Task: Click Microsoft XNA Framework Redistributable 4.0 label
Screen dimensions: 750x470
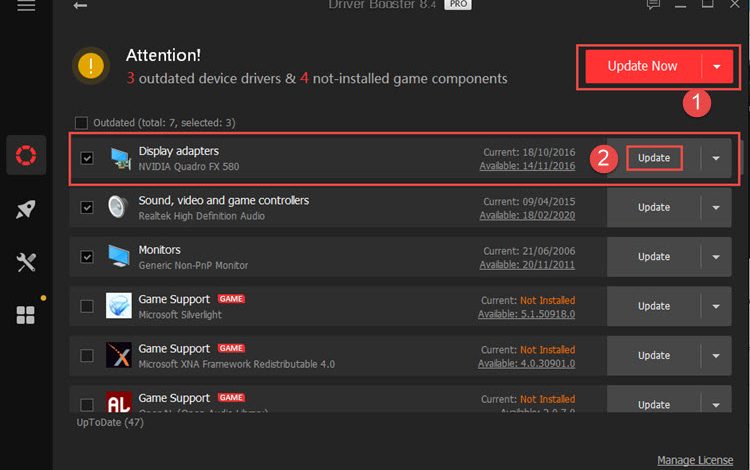Action: point(236,364)
